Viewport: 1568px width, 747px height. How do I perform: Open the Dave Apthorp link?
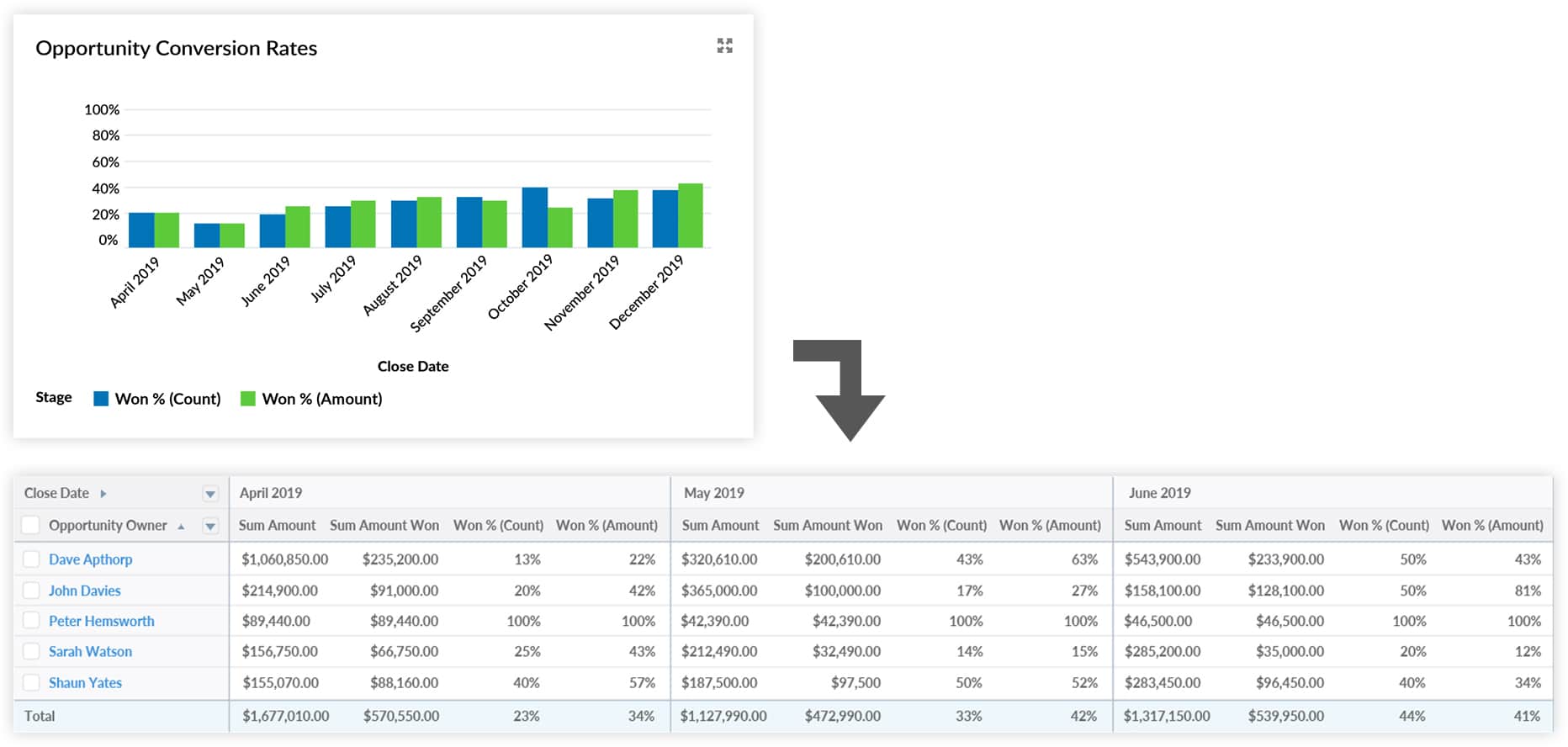pyautogui.click(x=90, y=559)
